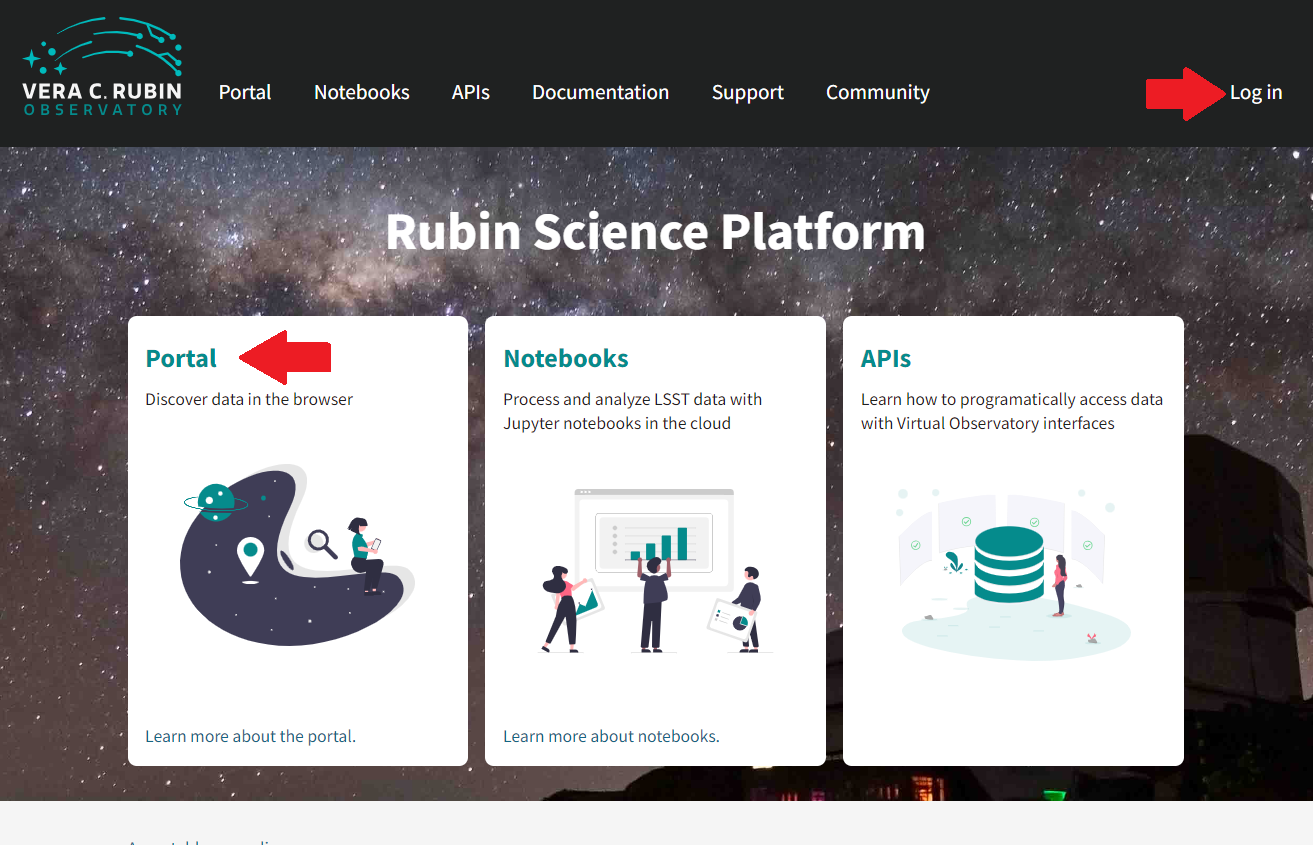Viewport: 1313px width, 845px height.
Task: Open the Community page from the navigation
Action: (877, 92)
